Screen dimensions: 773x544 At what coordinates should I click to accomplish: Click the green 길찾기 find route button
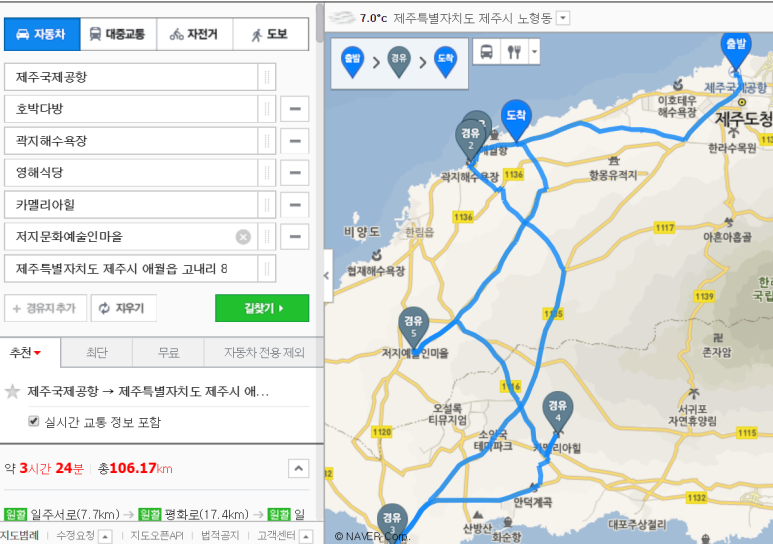[262, 308]
